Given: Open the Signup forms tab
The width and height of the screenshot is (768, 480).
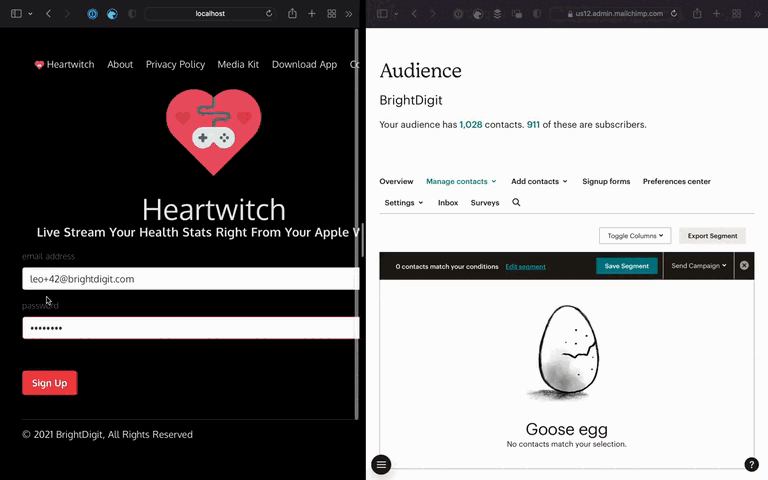Looking at the screenshot, I should tap(606, 181).
